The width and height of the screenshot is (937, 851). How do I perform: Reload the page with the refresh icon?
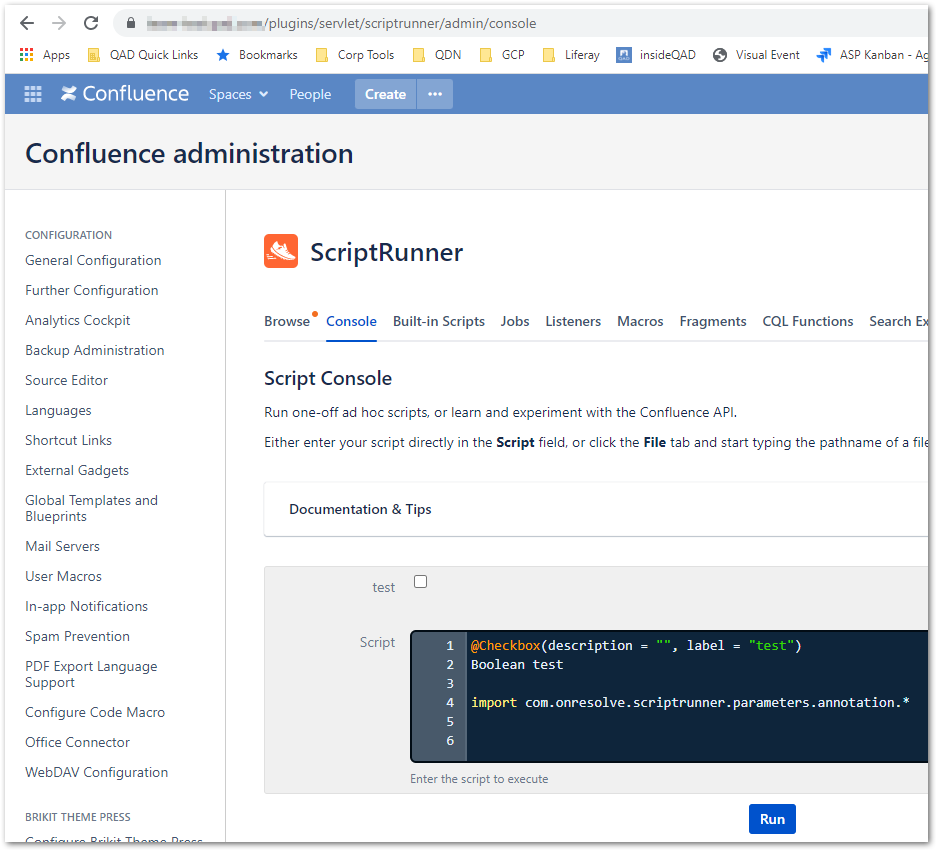coord(91,23)
